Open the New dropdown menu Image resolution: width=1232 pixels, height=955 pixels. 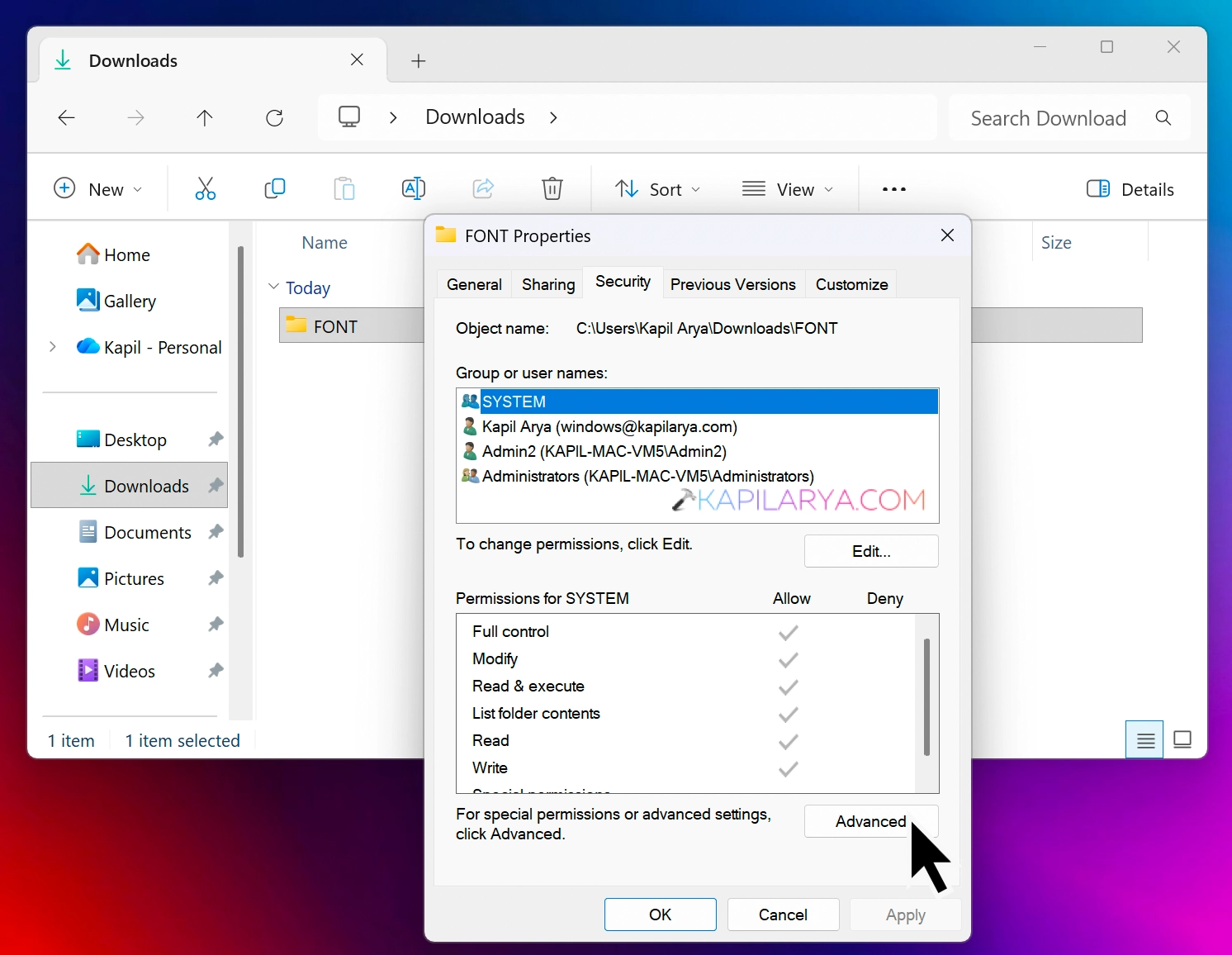pyautogui.click(x=97, y=189)
